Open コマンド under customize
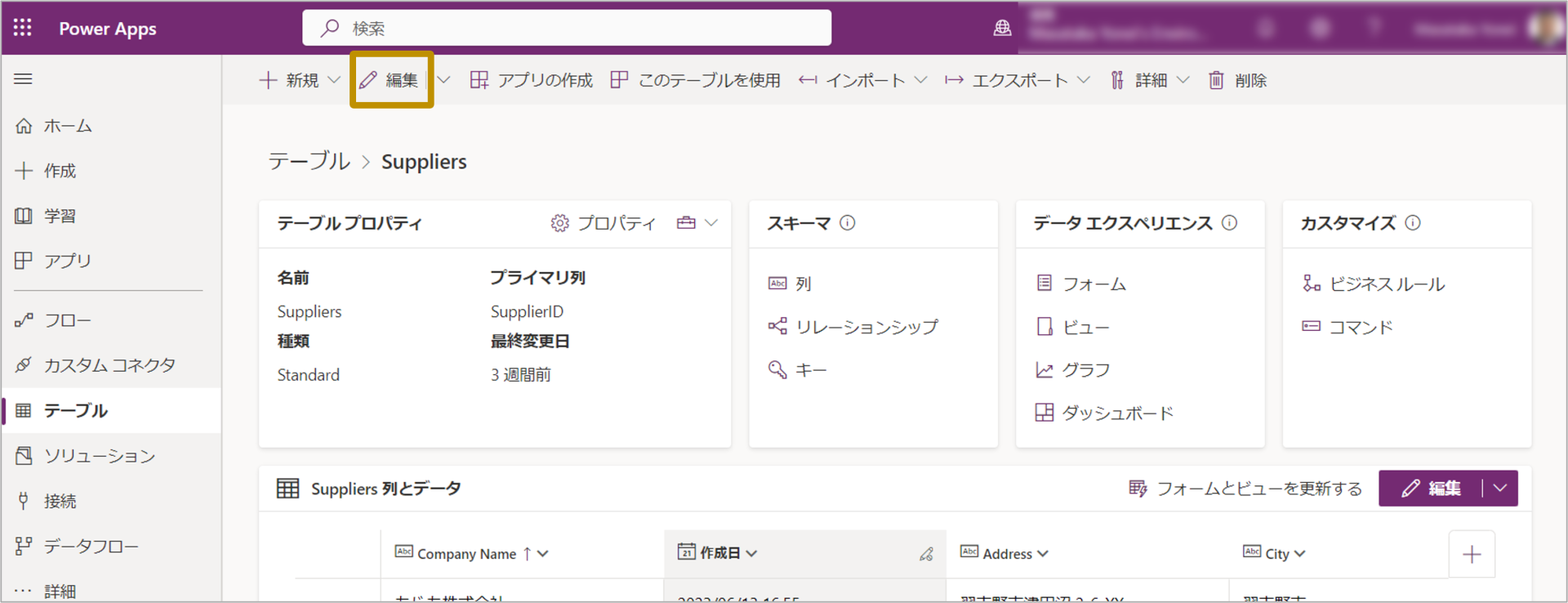 pyautogui.click(x=1347, y=327)
